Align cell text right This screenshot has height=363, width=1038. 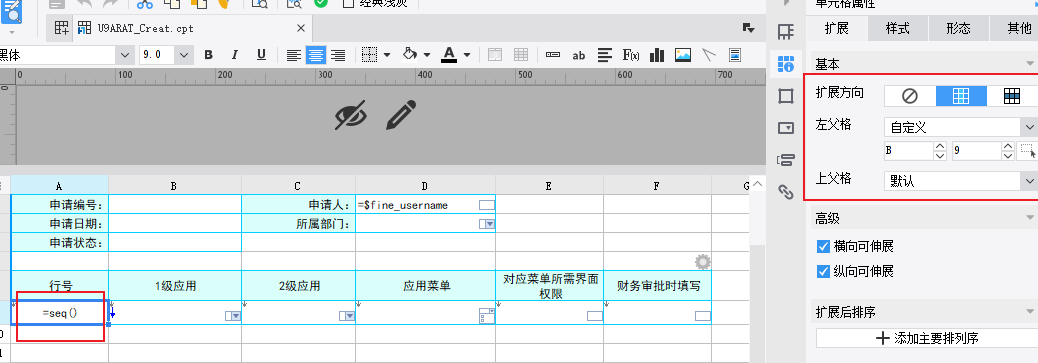(338, 55)
